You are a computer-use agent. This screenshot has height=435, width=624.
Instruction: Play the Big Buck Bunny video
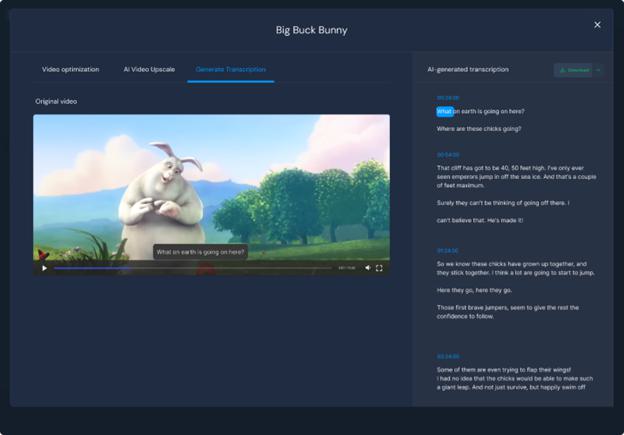44,268
